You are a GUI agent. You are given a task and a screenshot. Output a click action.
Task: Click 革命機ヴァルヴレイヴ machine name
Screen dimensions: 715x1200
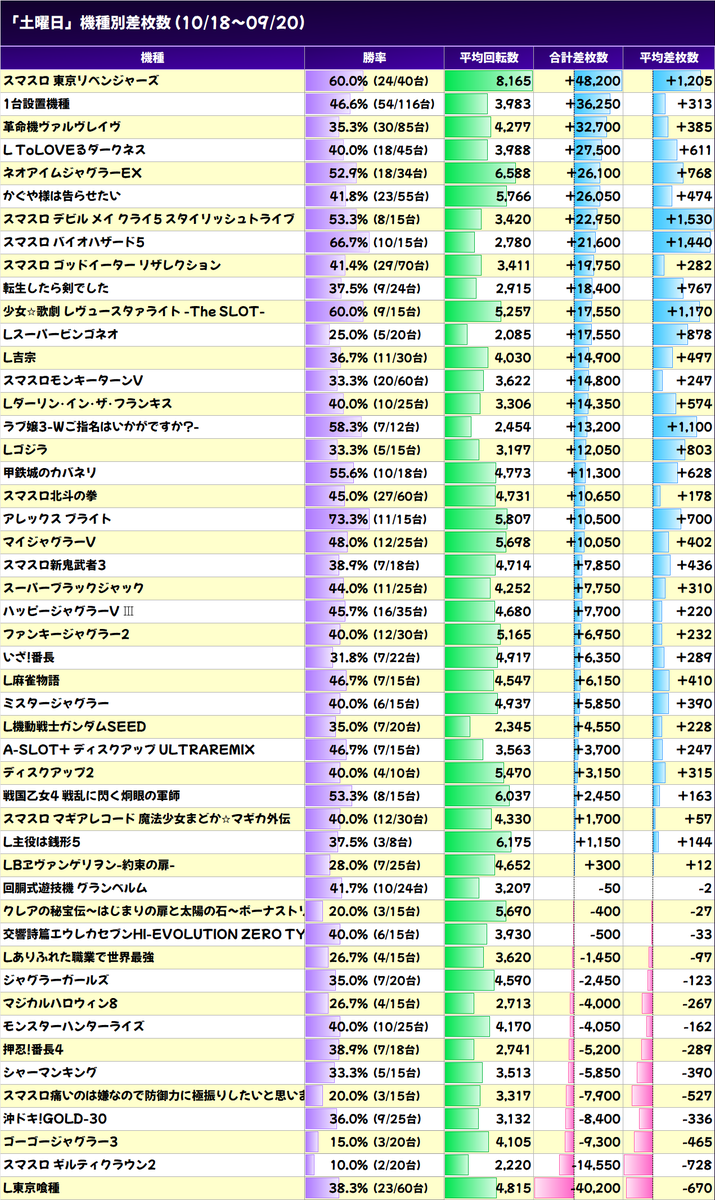coord(62,126)
